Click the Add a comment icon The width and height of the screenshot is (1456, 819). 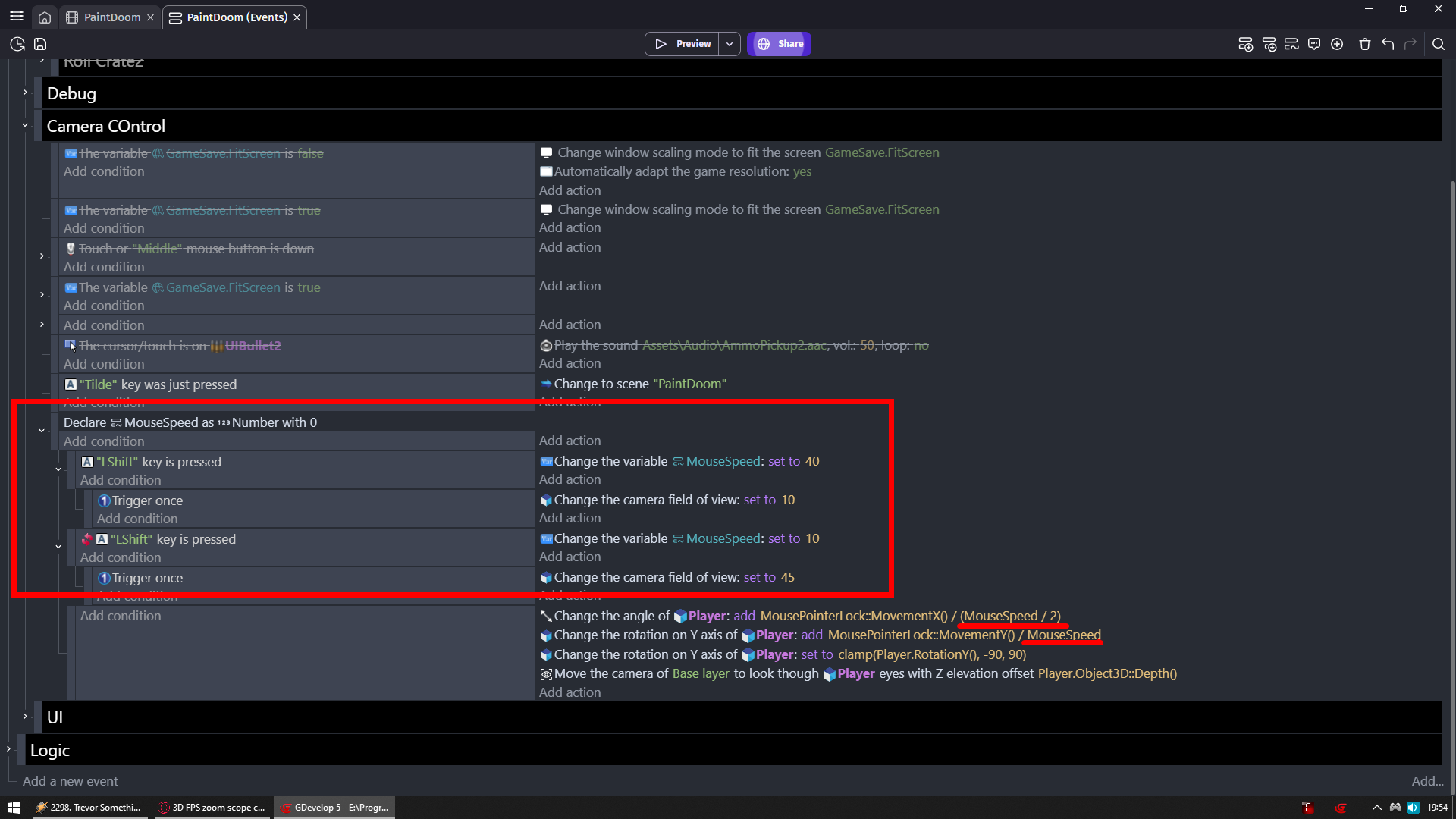(1314, 44)
